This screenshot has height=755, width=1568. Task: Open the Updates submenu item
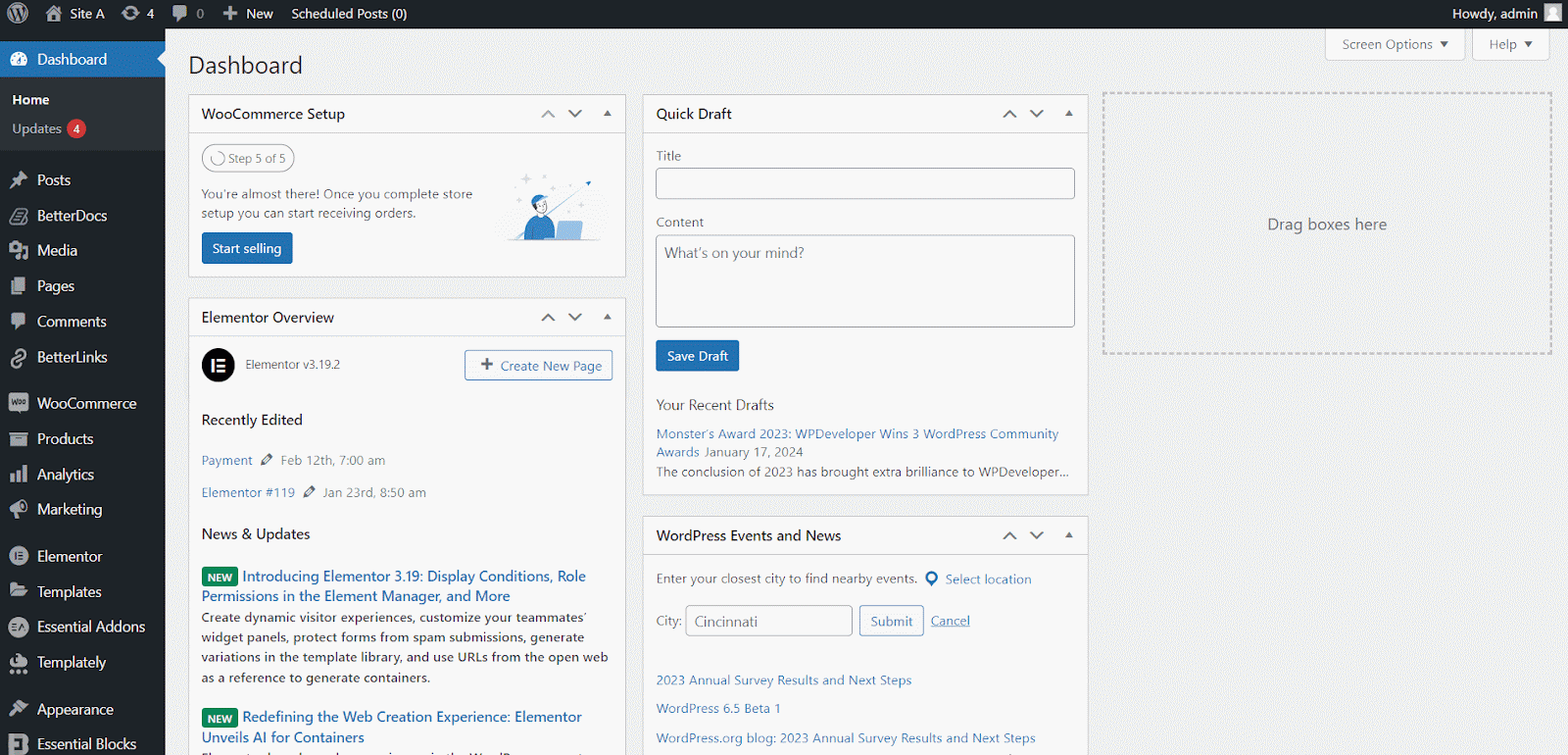(49, 128)
